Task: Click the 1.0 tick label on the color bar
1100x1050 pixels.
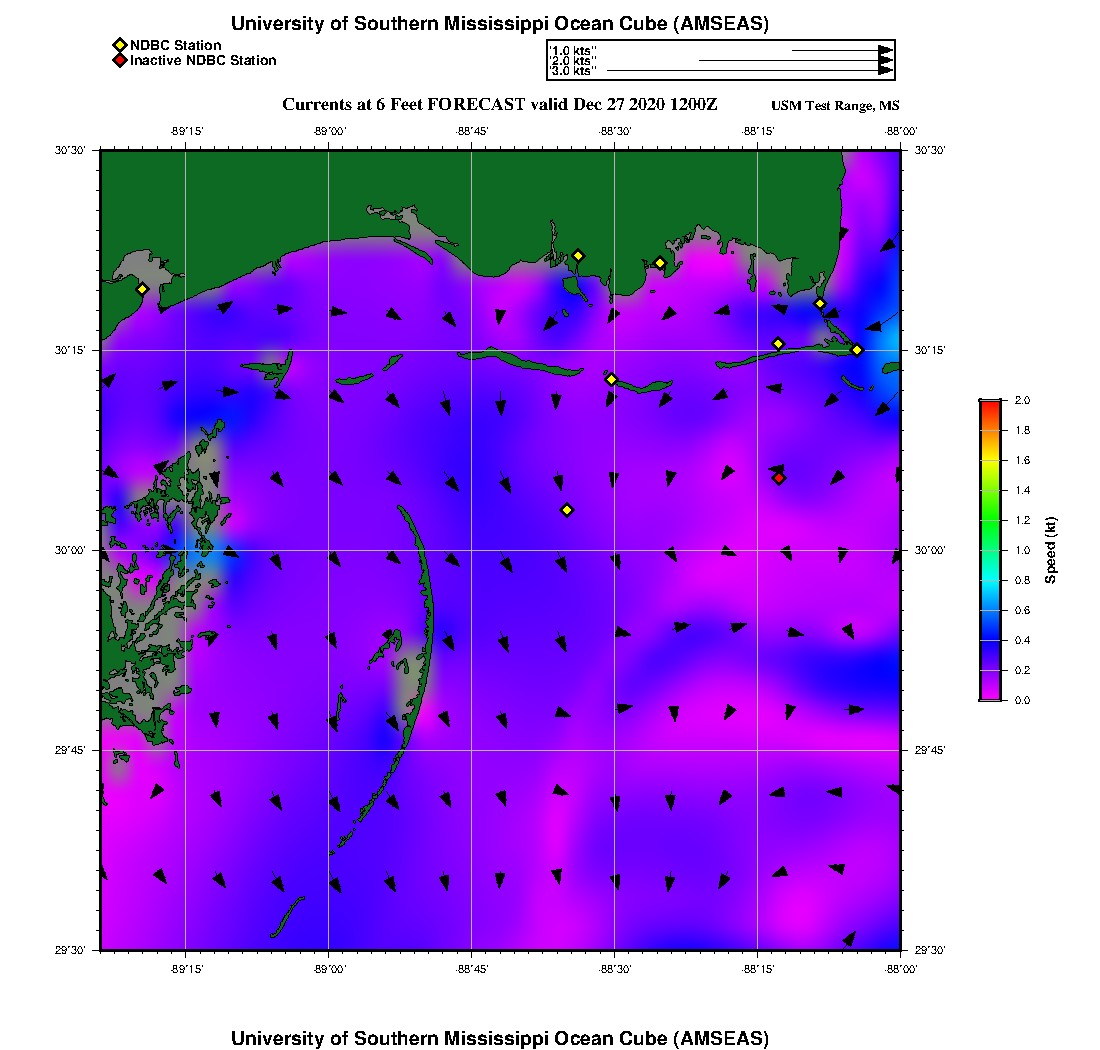Action: pos(1023,550)
